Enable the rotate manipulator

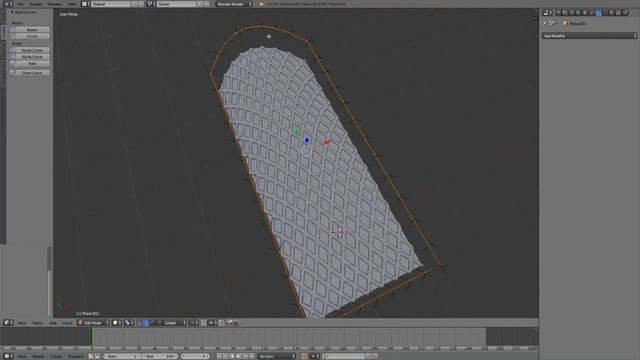(x=152, y=323)
